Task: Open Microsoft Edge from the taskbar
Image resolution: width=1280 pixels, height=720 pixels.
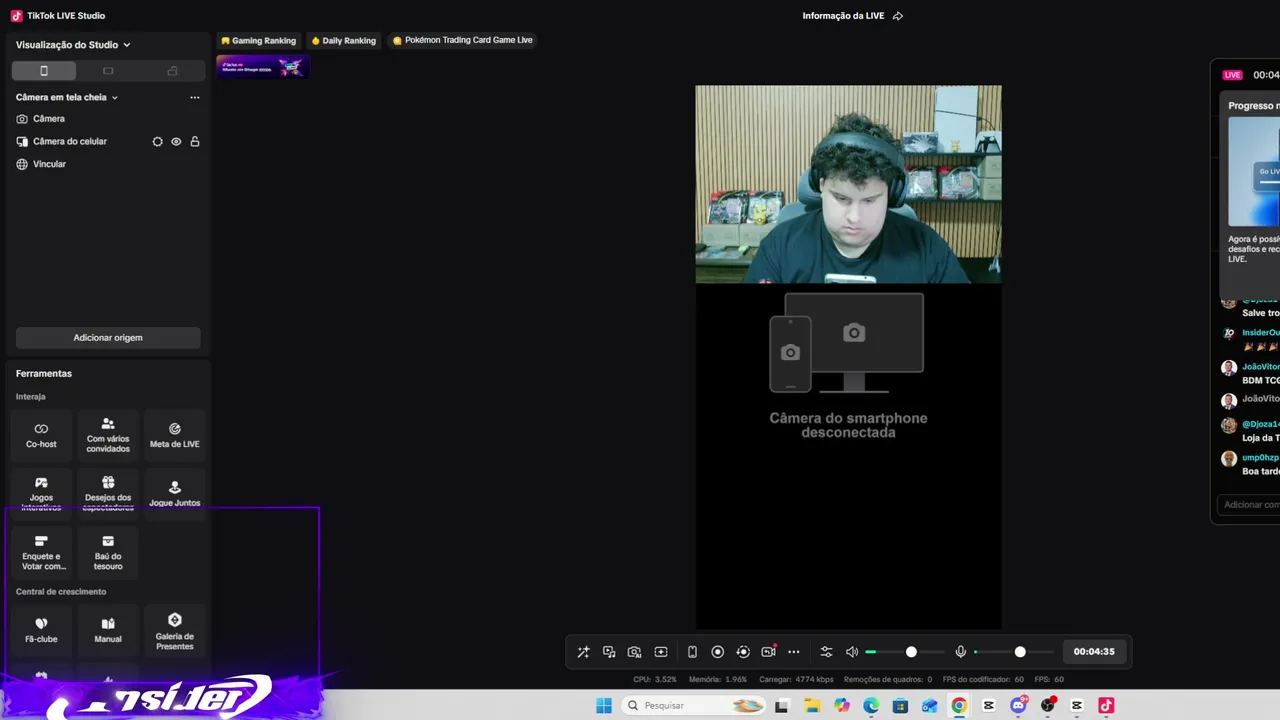Action: tap(871, 706)
